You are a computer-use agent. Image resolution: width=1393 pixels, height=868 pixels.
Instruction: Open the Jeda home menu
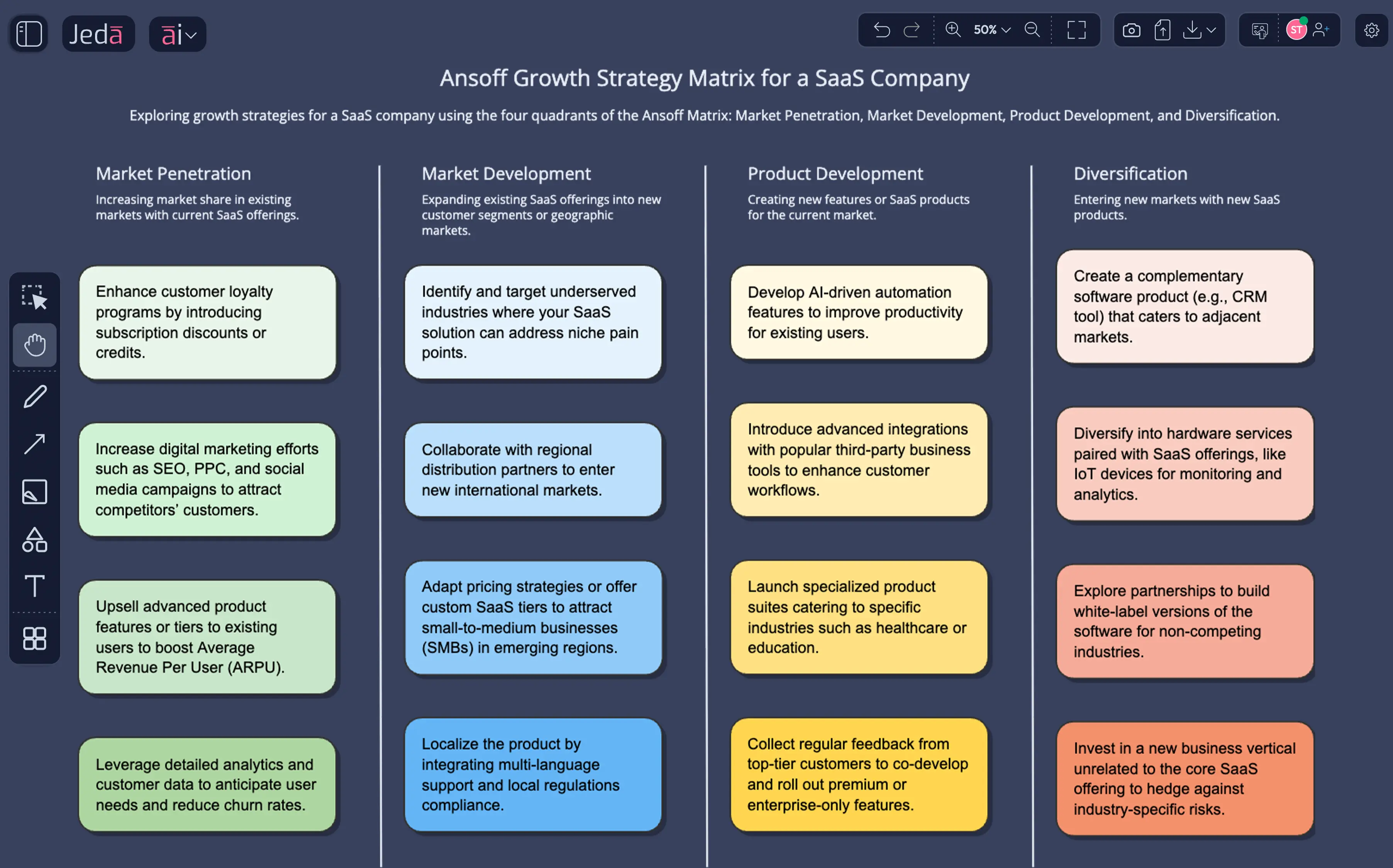click(98, 33)
